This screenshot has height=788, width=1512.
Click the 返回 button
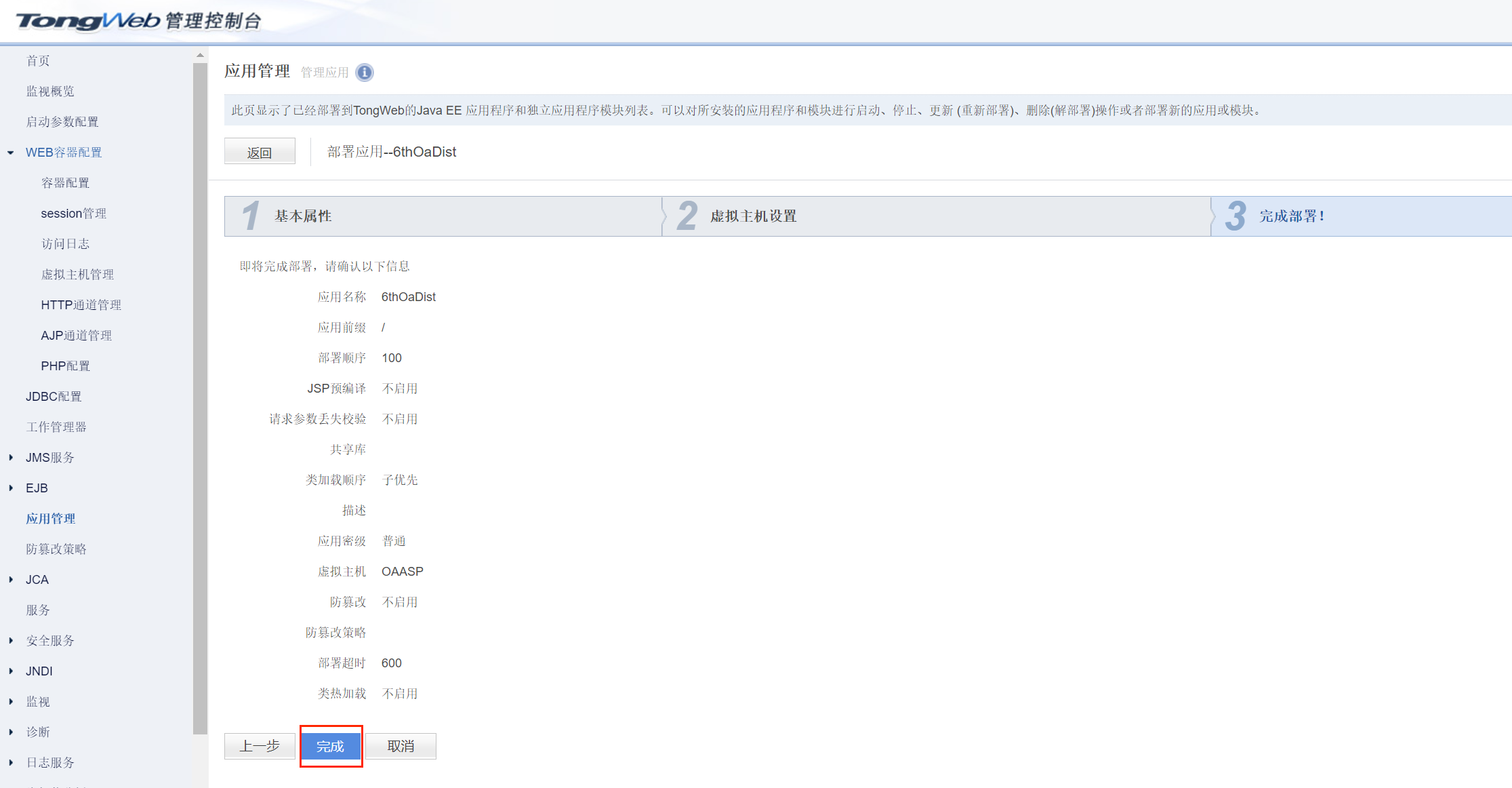[260, 152]
